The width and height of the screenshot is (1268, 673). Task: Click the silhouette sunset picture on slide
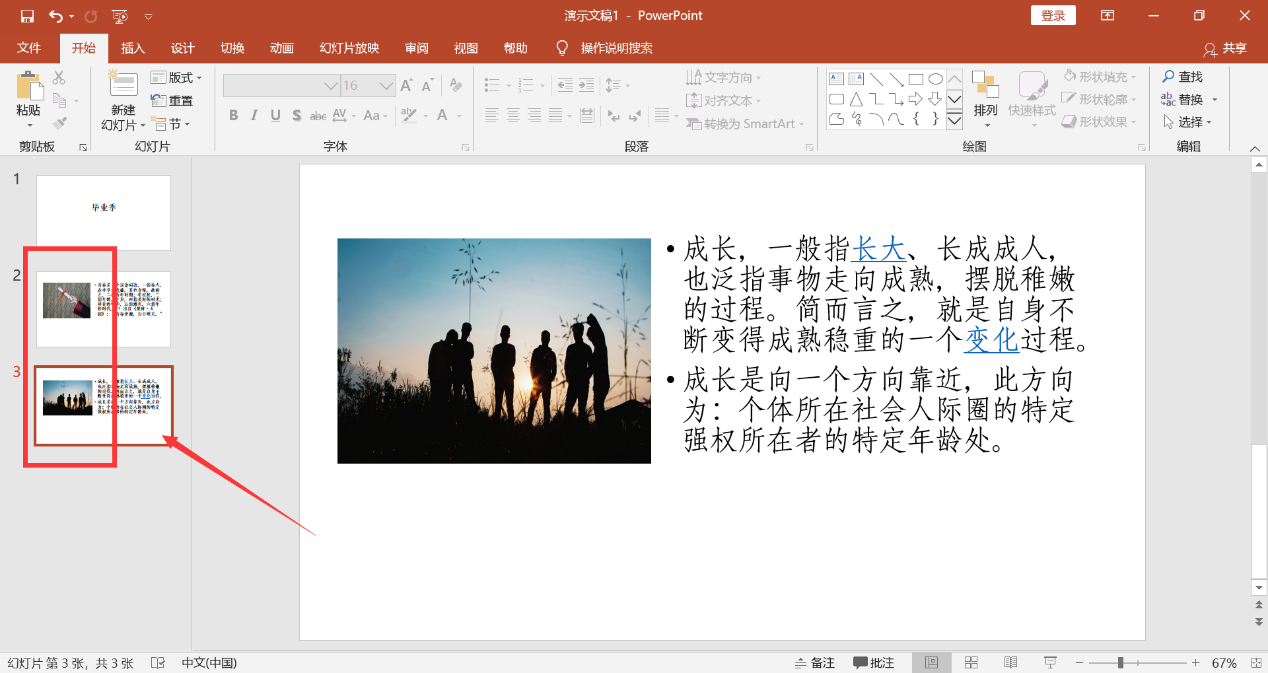[494, 351]
